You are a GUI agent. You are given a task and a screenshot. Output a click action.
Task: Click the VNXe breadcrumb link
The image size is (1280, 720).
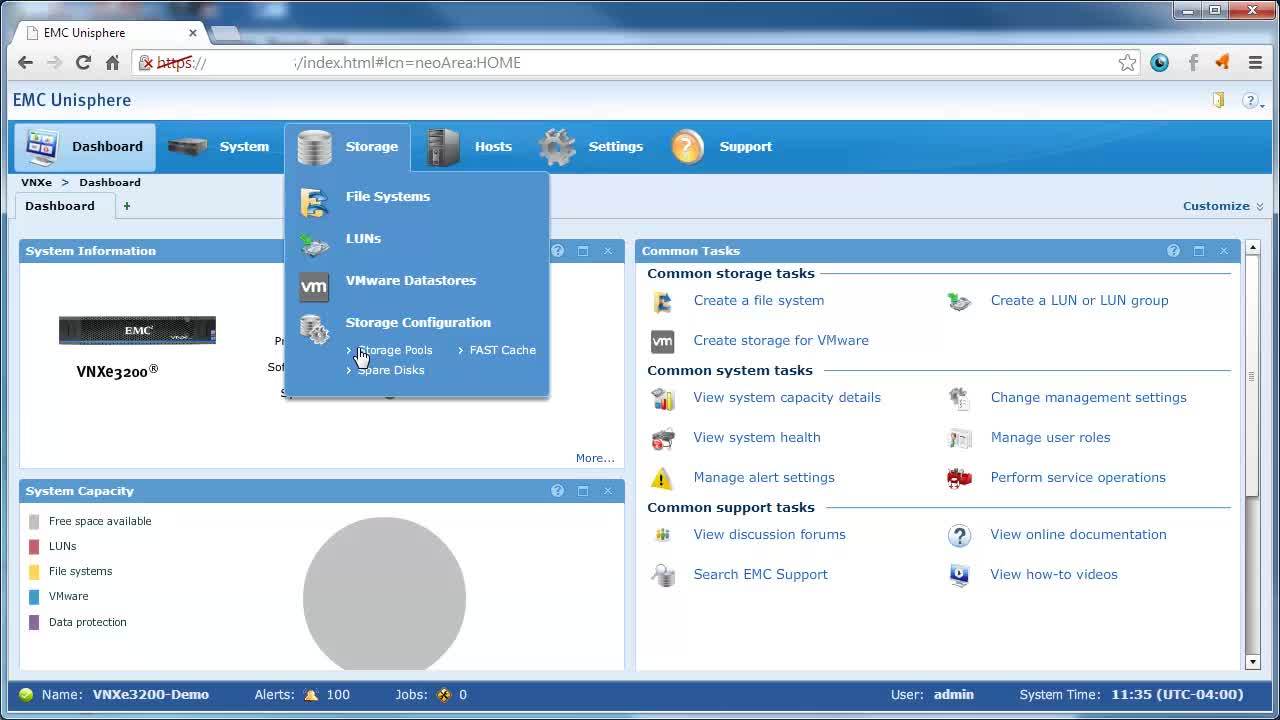pyautogui.click(x=36, y=182)
